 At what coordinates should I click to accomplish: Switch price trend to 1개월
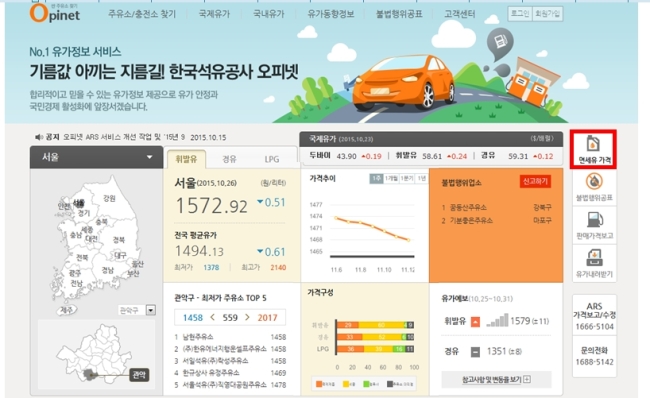coord(391,178)
